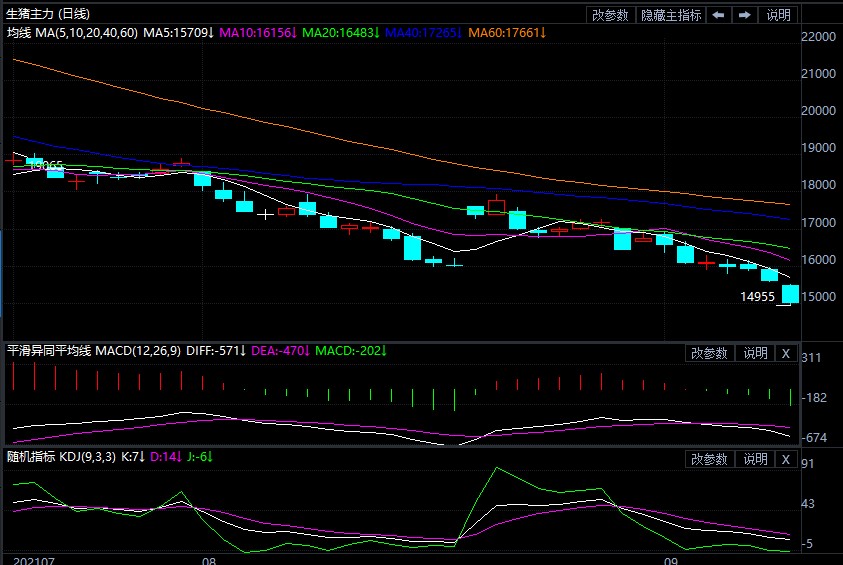
Task: Select the MA5:15709 legend label
Action: click(x=178, y=33)
